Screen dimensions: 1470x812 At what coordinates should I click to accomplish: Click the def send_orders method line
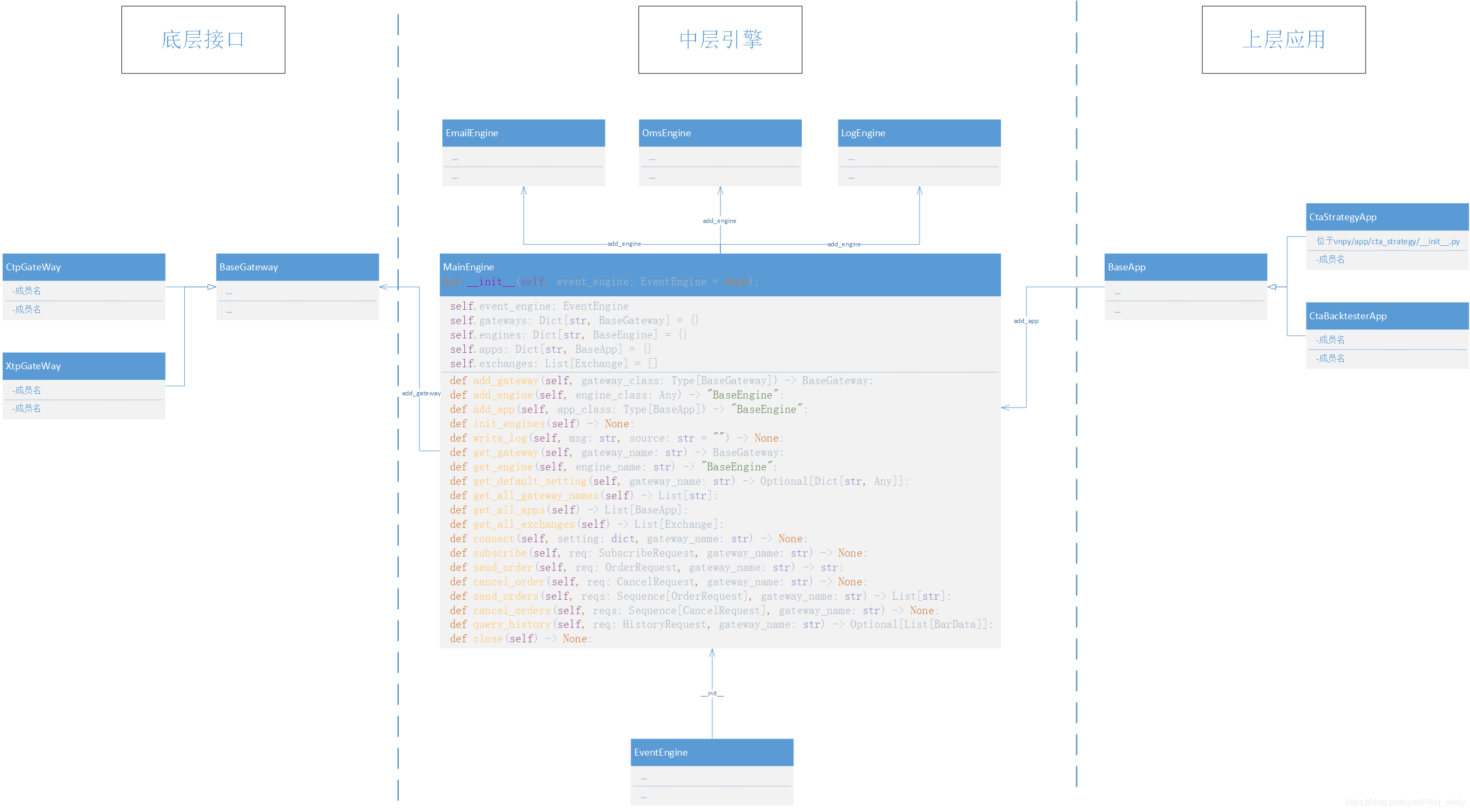pyautogui.click(x=700, y=596)
